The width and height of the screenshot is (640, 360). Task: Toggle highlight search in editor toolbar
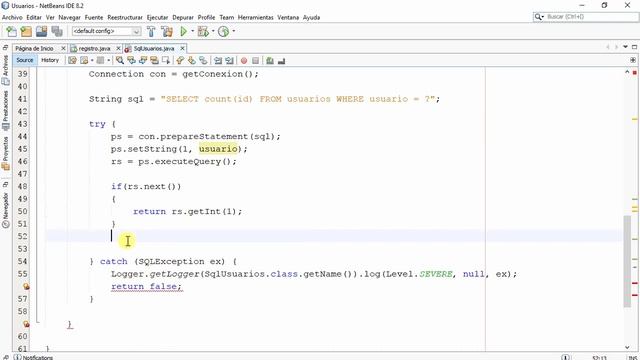coord(154,60)
